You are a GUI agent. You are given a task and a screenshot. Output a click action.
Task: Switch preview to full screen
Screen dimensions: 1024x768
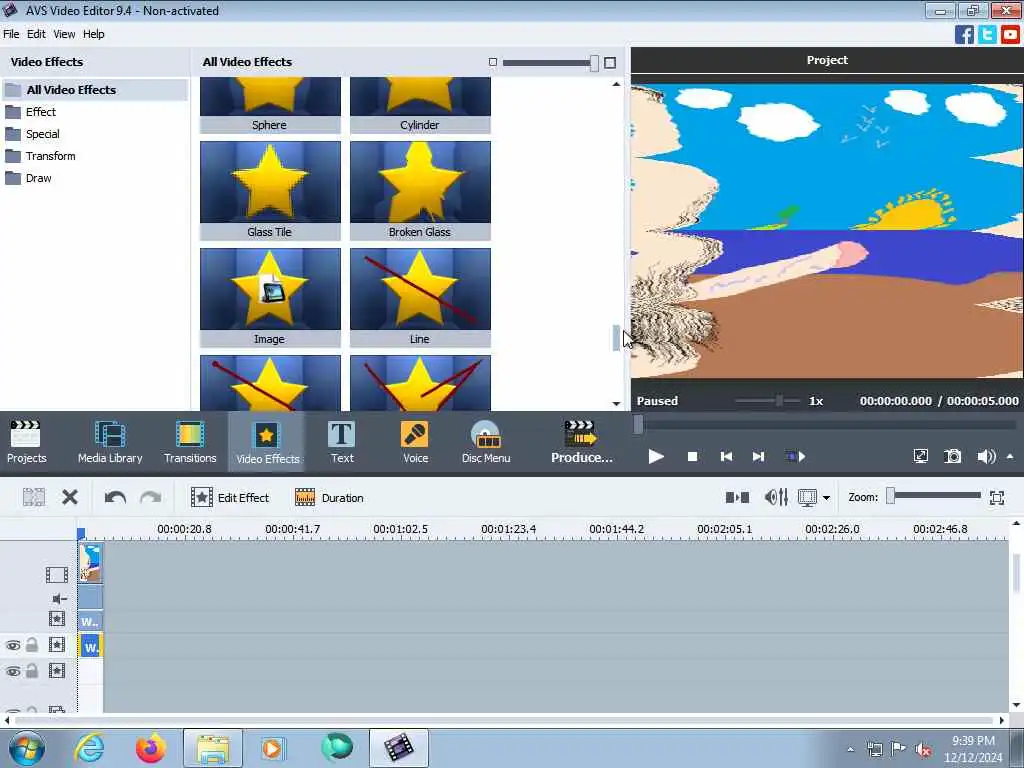921,456
